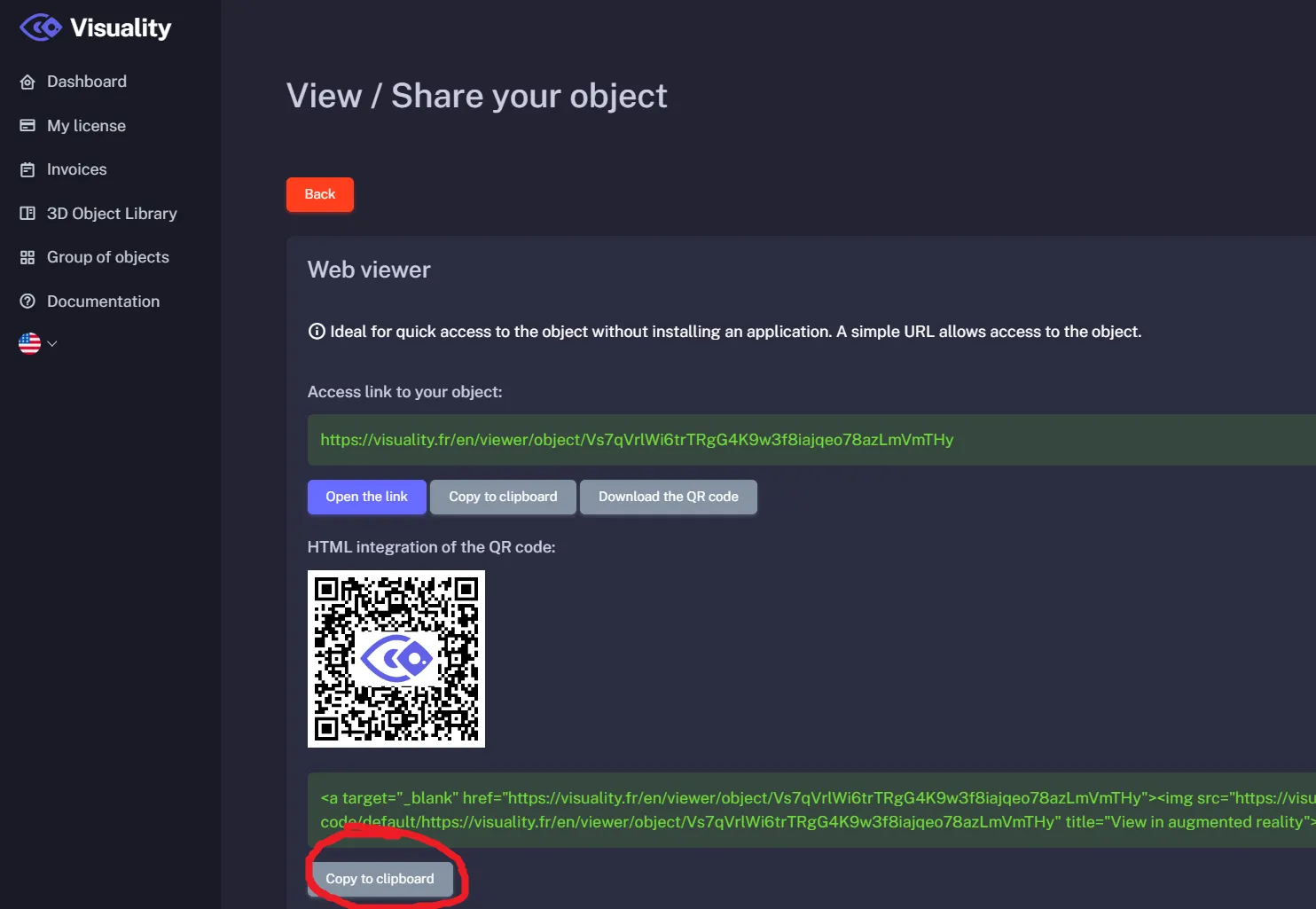
Task: Copy the HTML integration code to clipboard
Action: [x=379, y=878]
